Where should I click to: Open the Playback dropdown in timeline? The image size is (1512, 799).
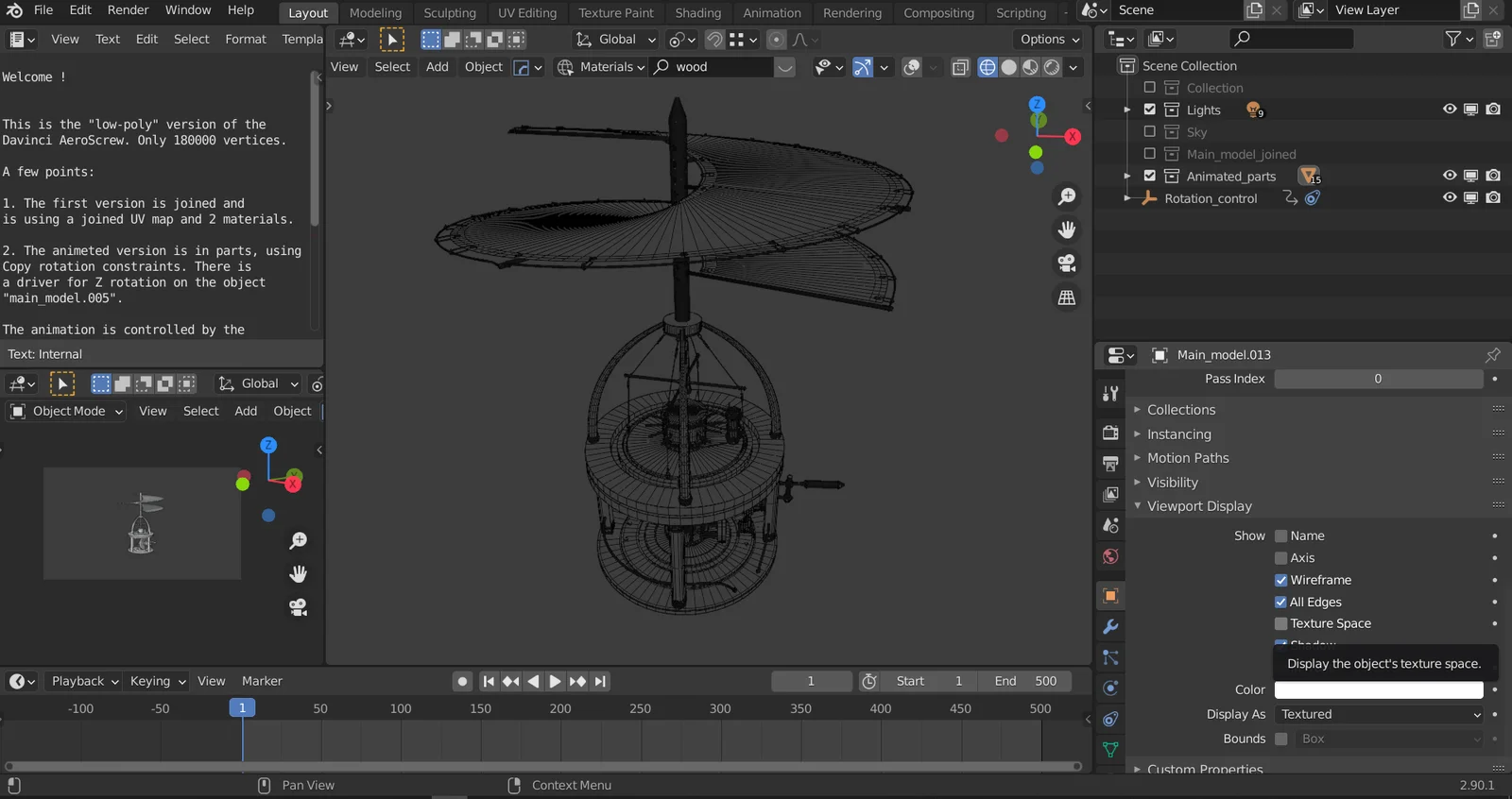point(85,682)
